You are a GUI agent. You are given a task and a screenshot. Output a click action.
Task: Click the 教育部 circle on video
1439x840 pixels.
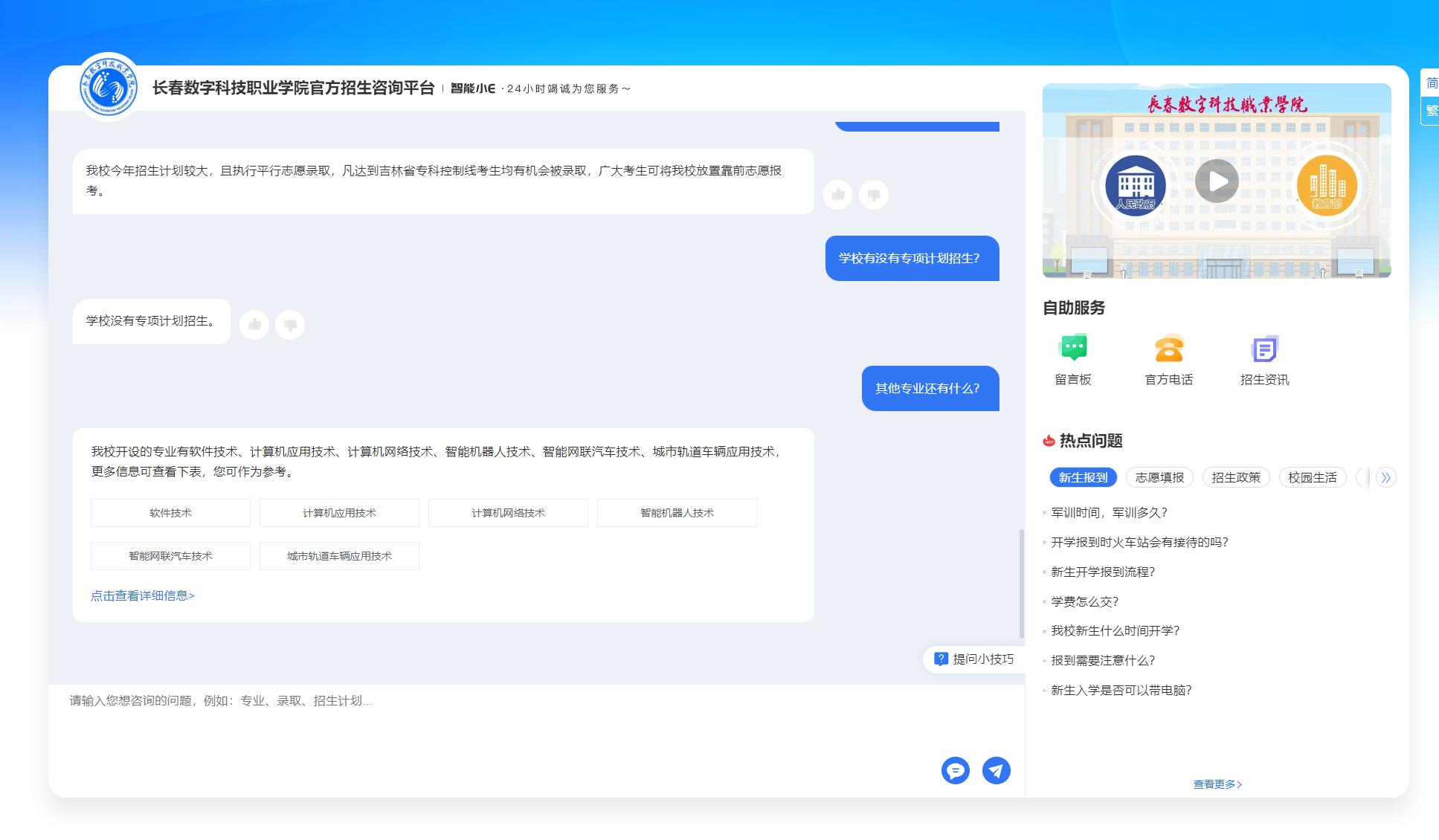coord(1327,184)
